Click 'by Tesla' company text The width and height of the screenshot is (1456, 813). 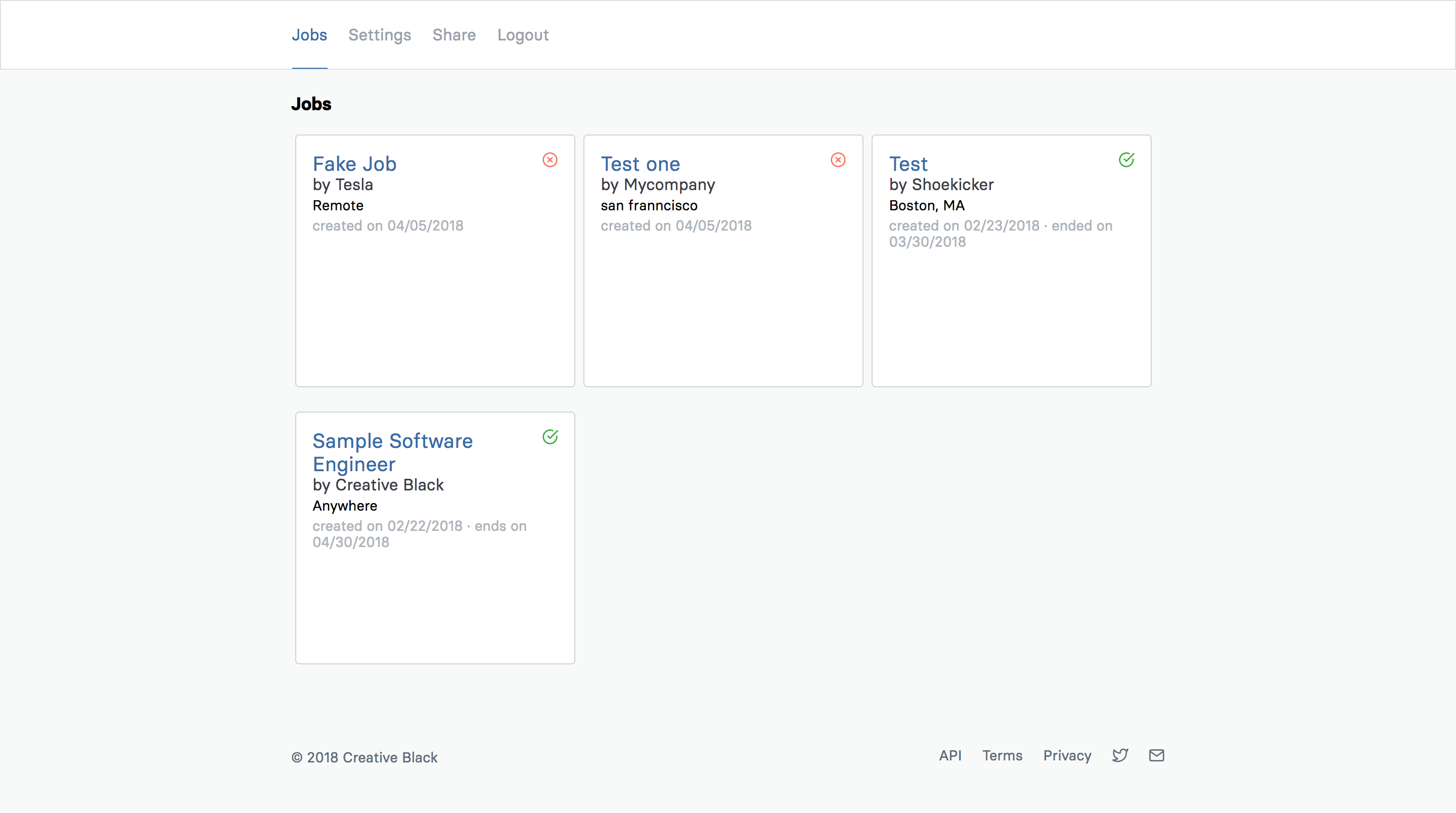343,185
